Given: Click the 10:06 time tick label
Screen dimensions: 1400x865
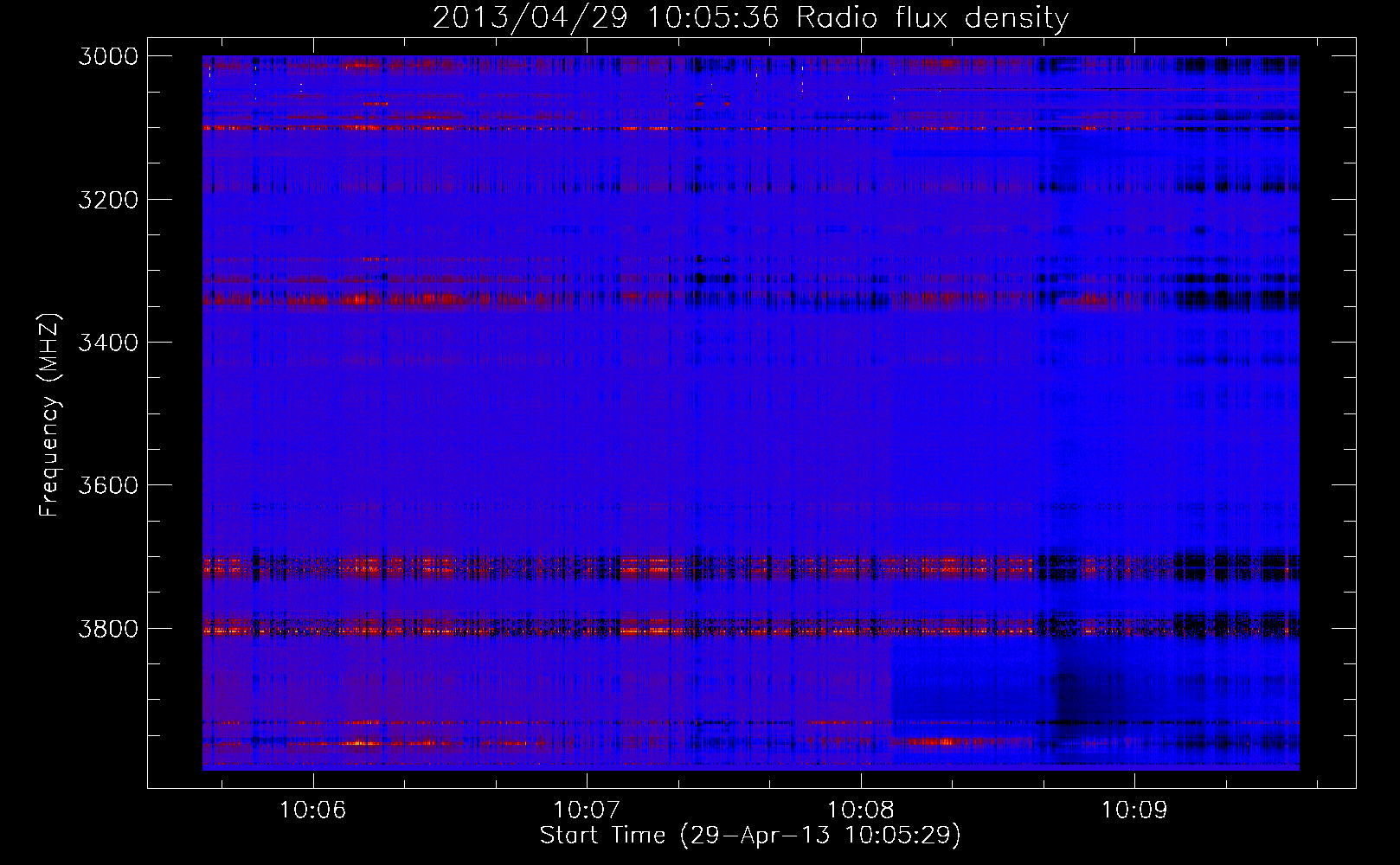Looking at the screenshot, I should 313,811.
